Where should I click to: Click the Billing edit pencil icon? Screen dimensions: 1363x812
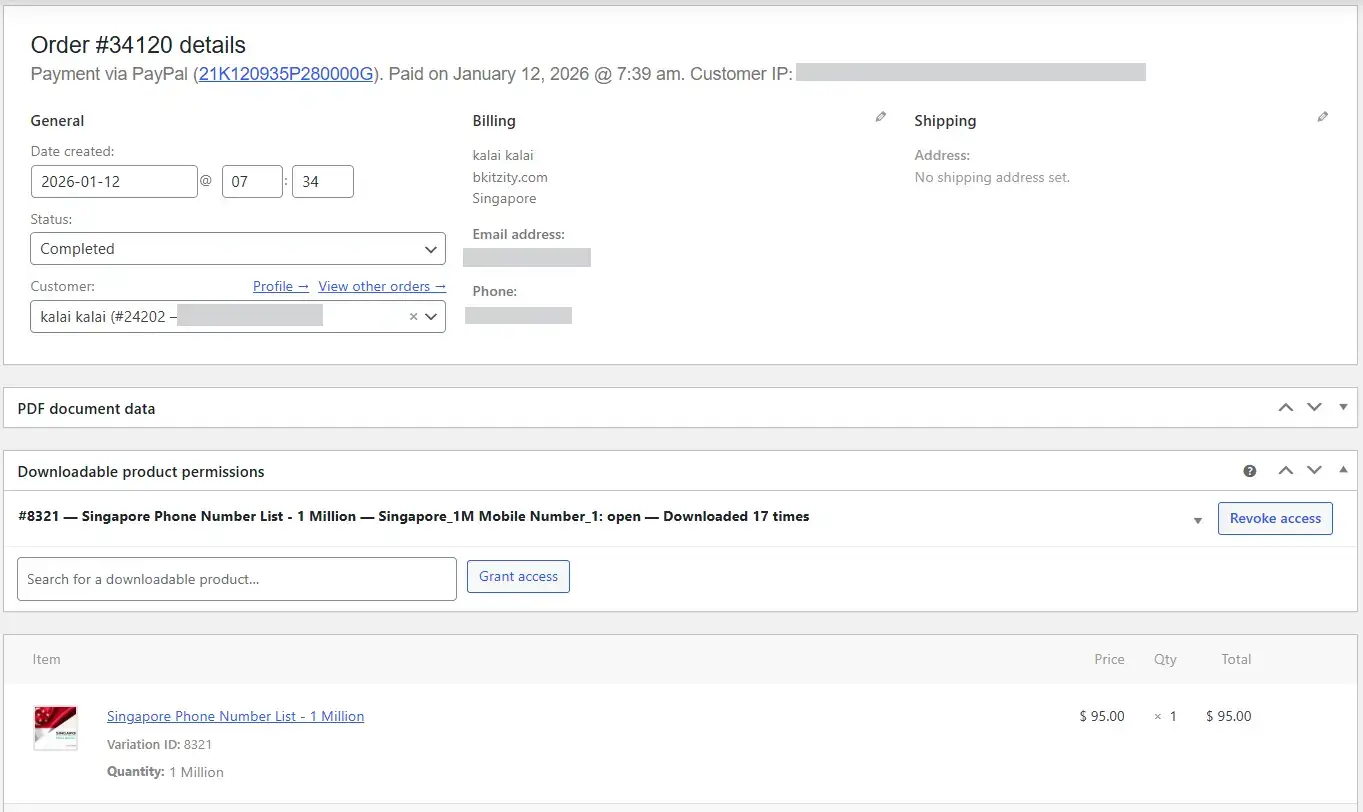(x=880, y=117)
